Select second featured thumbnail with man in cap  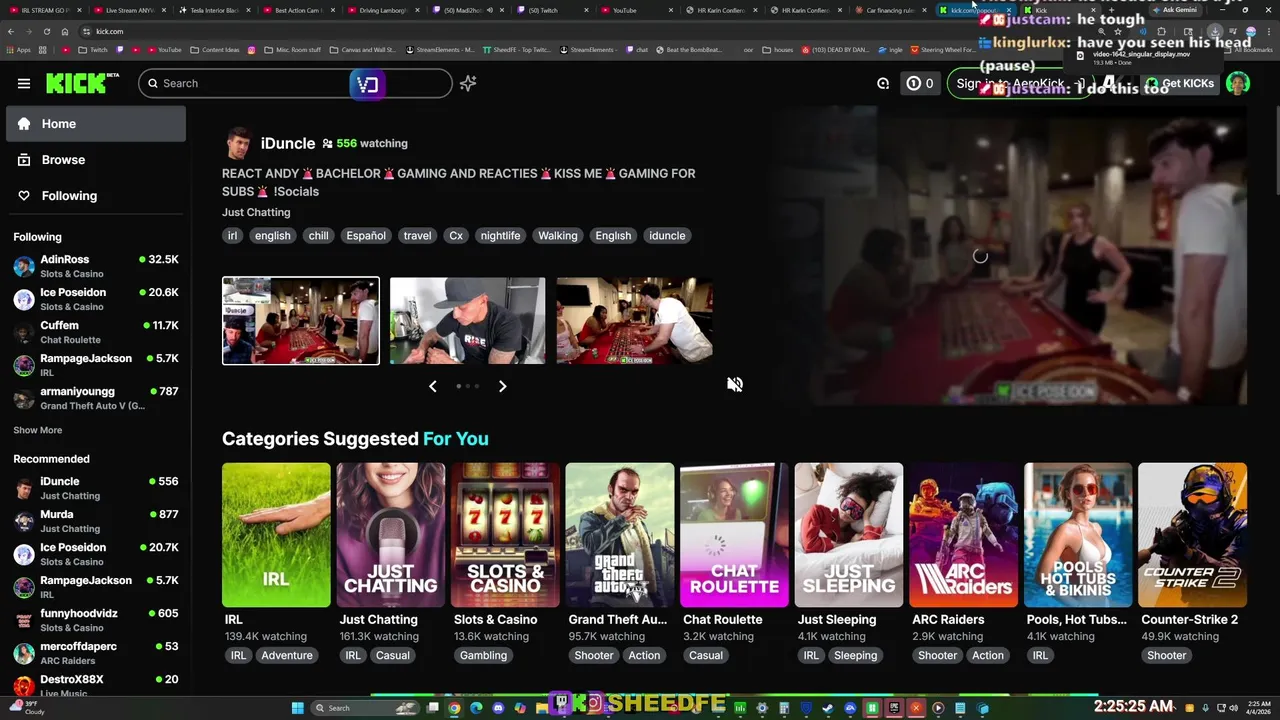[468, 321]
